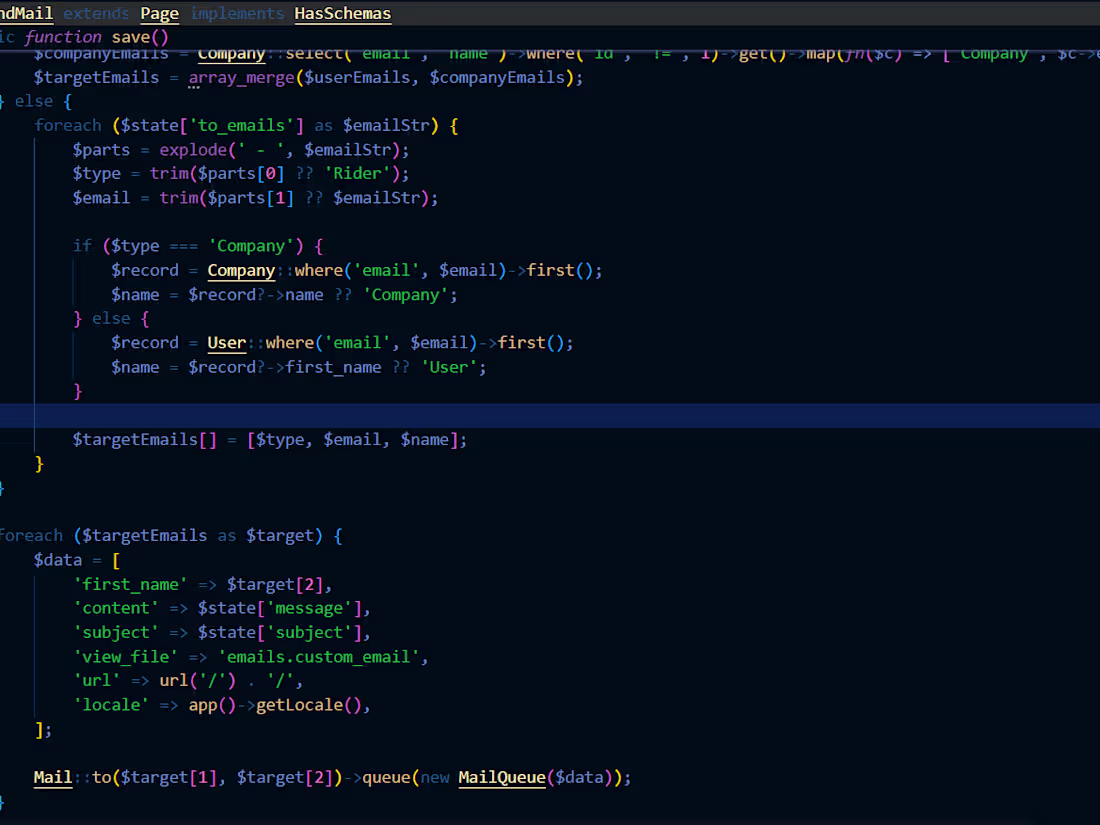Select $userEmails argument inside array_merge
The width and height of the screenshot is (1100, 825).
tap(357, 77)
